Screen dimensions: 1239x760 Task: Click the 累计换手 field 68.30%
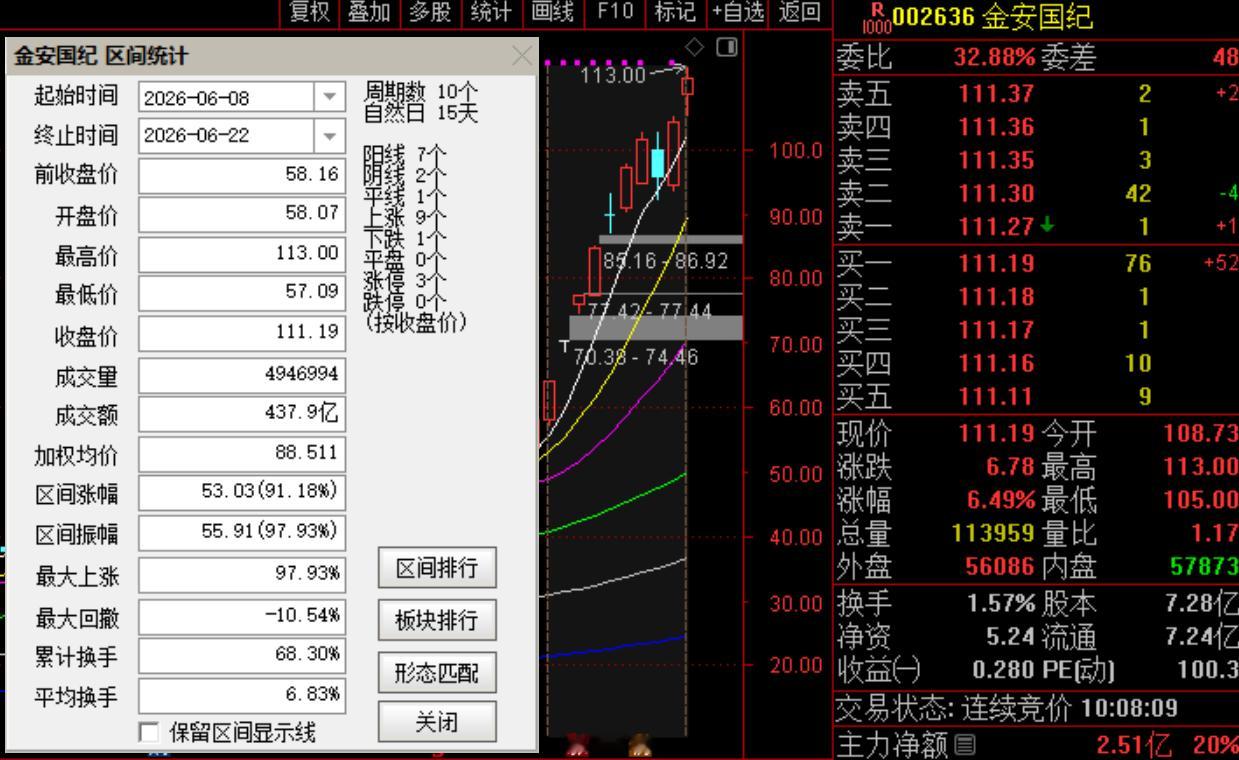(x=241, y=656)
